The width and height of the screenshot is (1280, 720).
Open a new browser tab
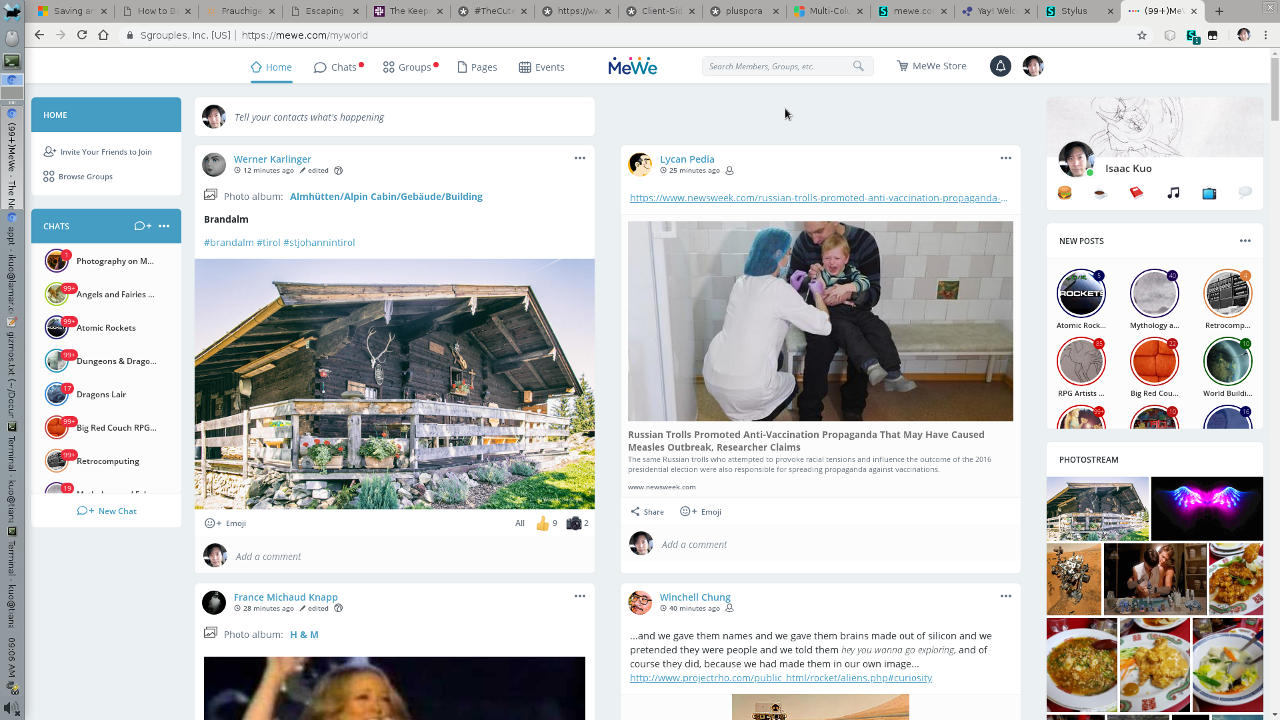click(x=1219, y=11)
